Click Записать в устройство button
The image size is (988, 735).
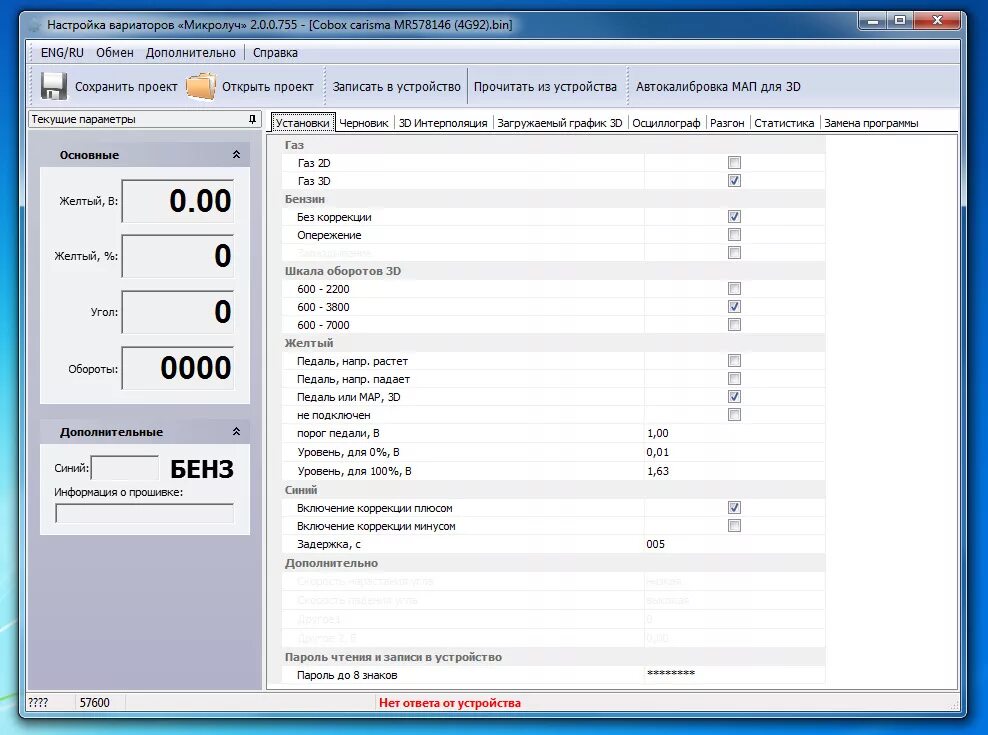(396, 86)
